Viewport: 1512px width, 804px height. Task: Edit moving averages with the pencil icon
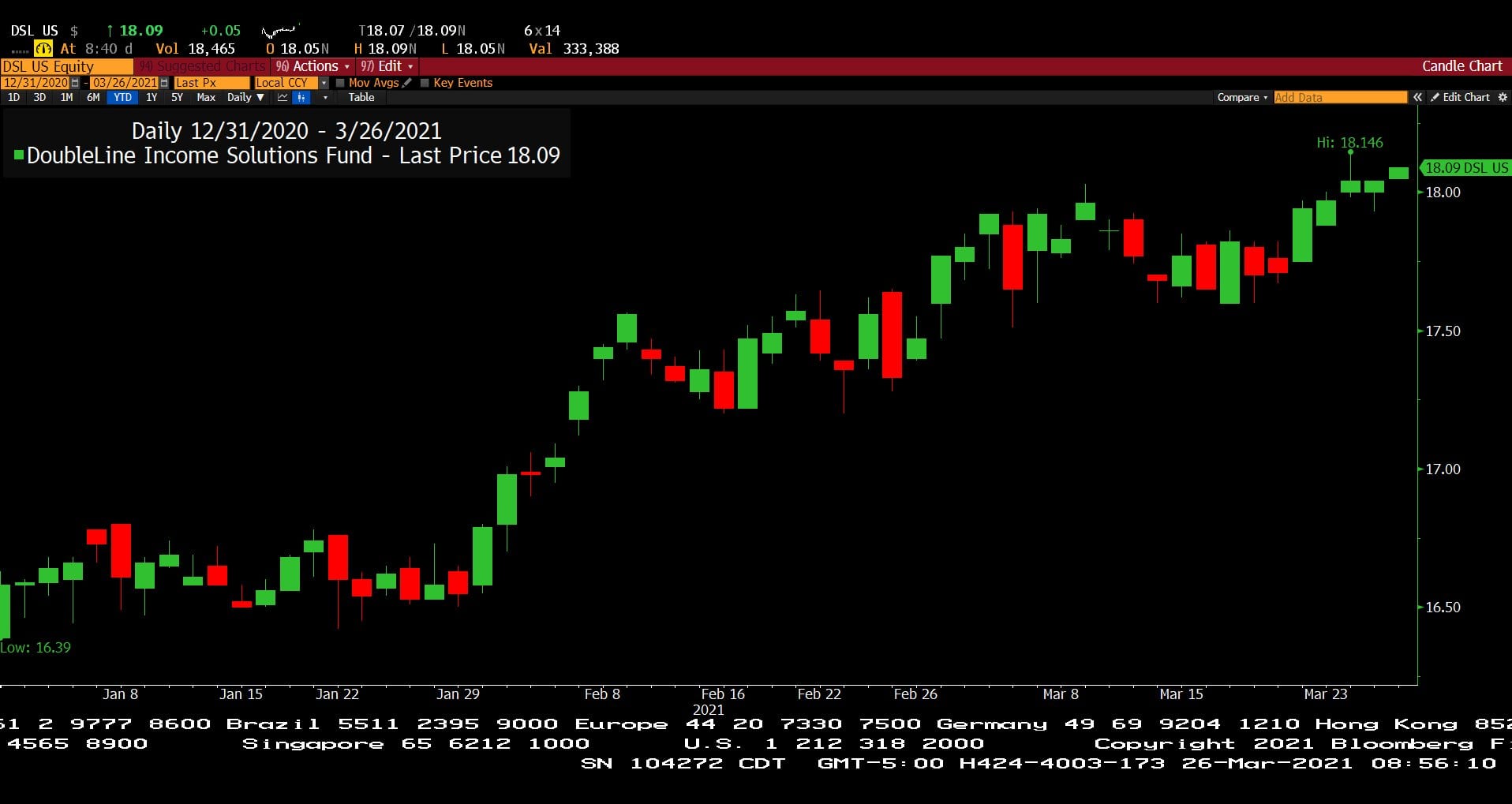tap(407, 83)
